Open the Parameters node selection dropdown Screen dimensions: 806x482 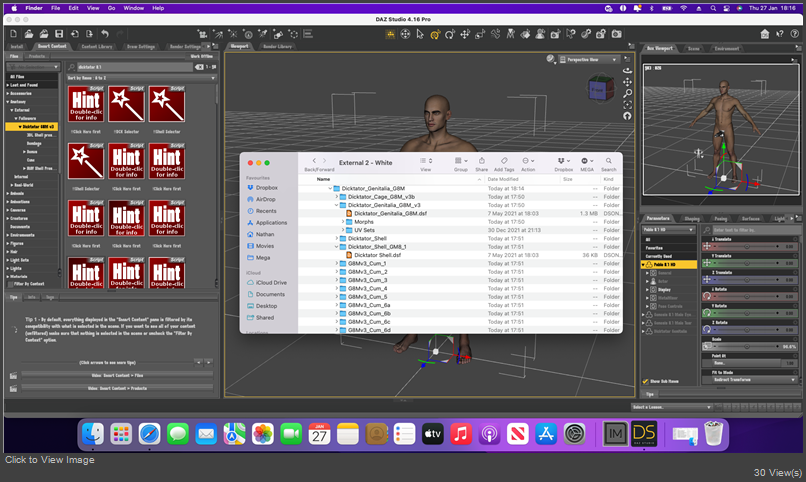pyautogui.click(x=668, y=229)
